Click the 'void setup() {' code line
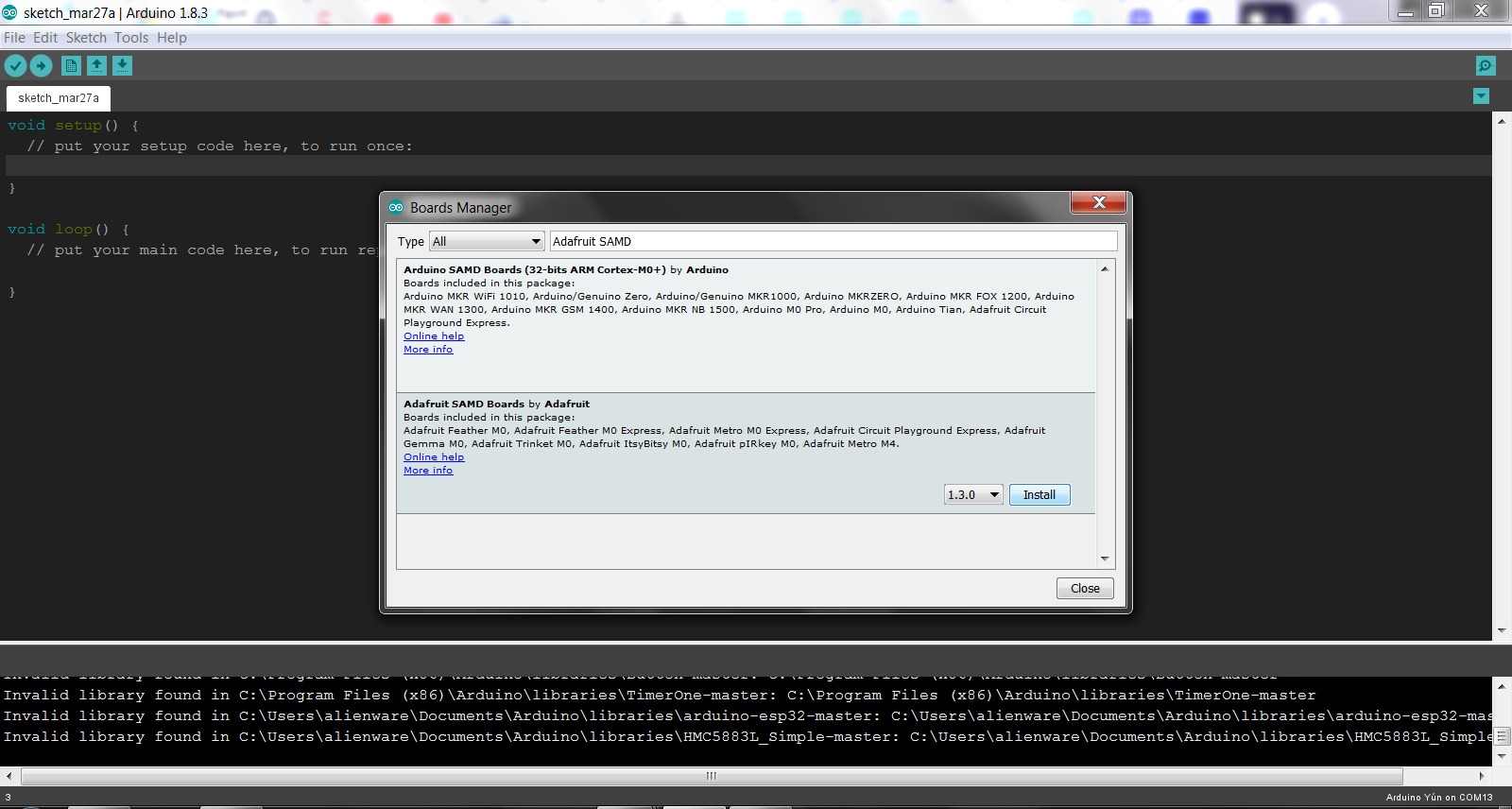Screen dimensions: 1512x809 [73, 125]
